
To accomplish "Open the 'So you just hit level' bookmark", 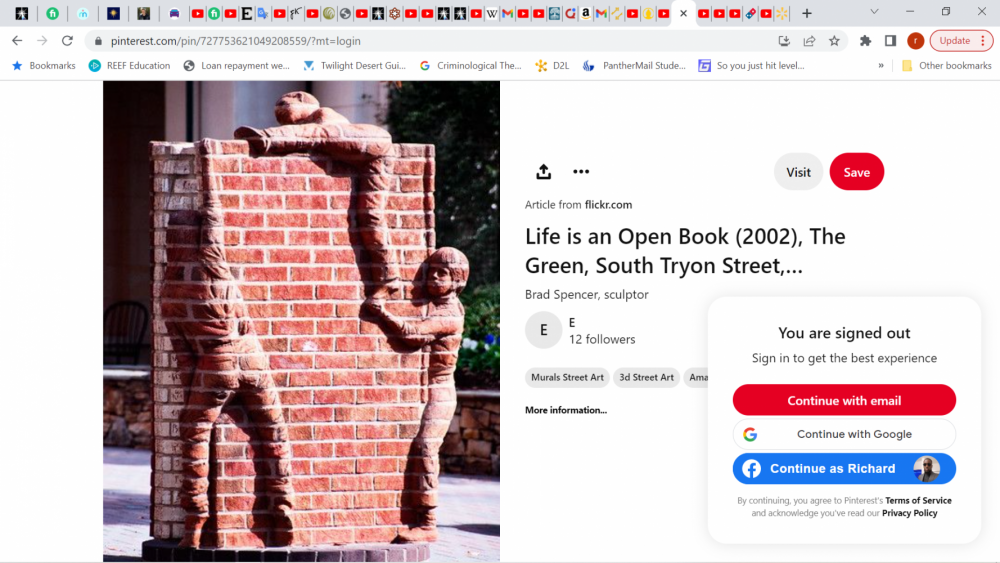I will (x=751, y=65).
